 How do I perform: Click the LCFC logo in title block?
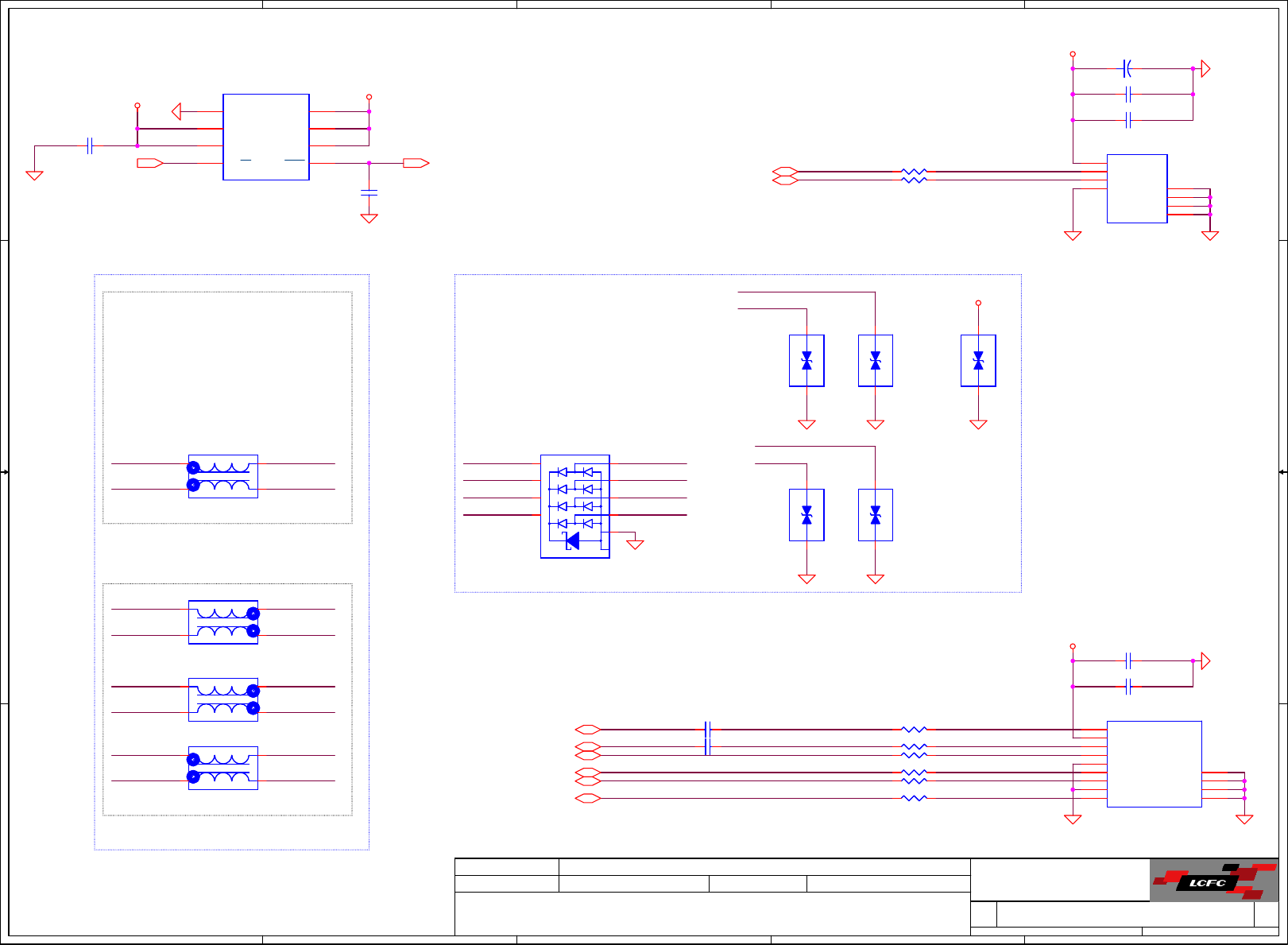point(1214,881)
